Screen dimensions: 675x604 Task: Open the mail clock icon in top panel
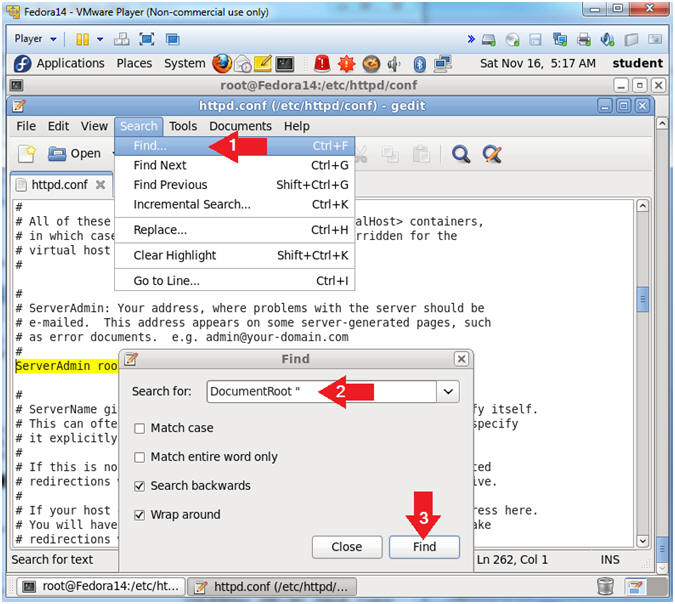(243, 64)
